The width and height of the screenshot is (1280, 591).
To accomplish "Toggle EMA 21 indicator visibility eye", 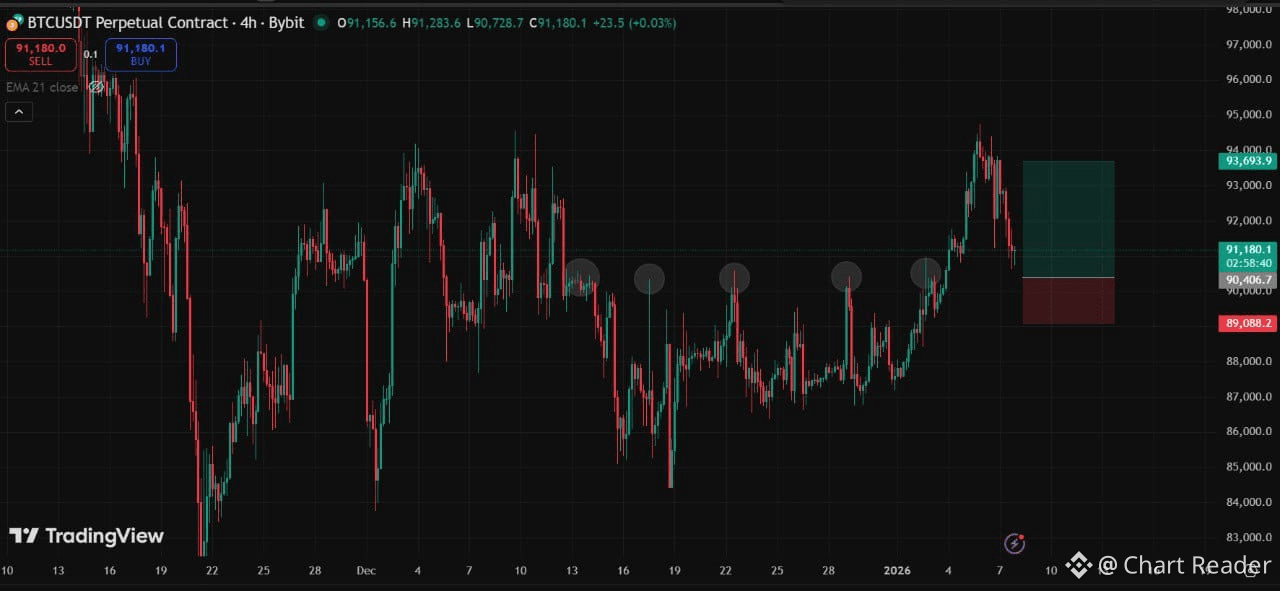I will pos(96,87).
